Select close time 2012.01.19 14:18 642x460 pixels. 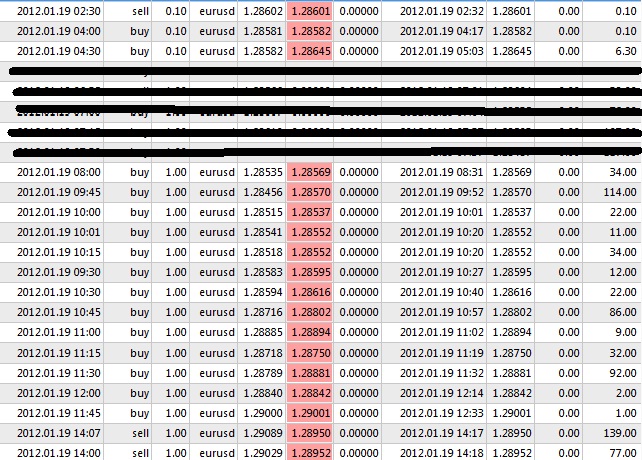click(x=441, y=453)
